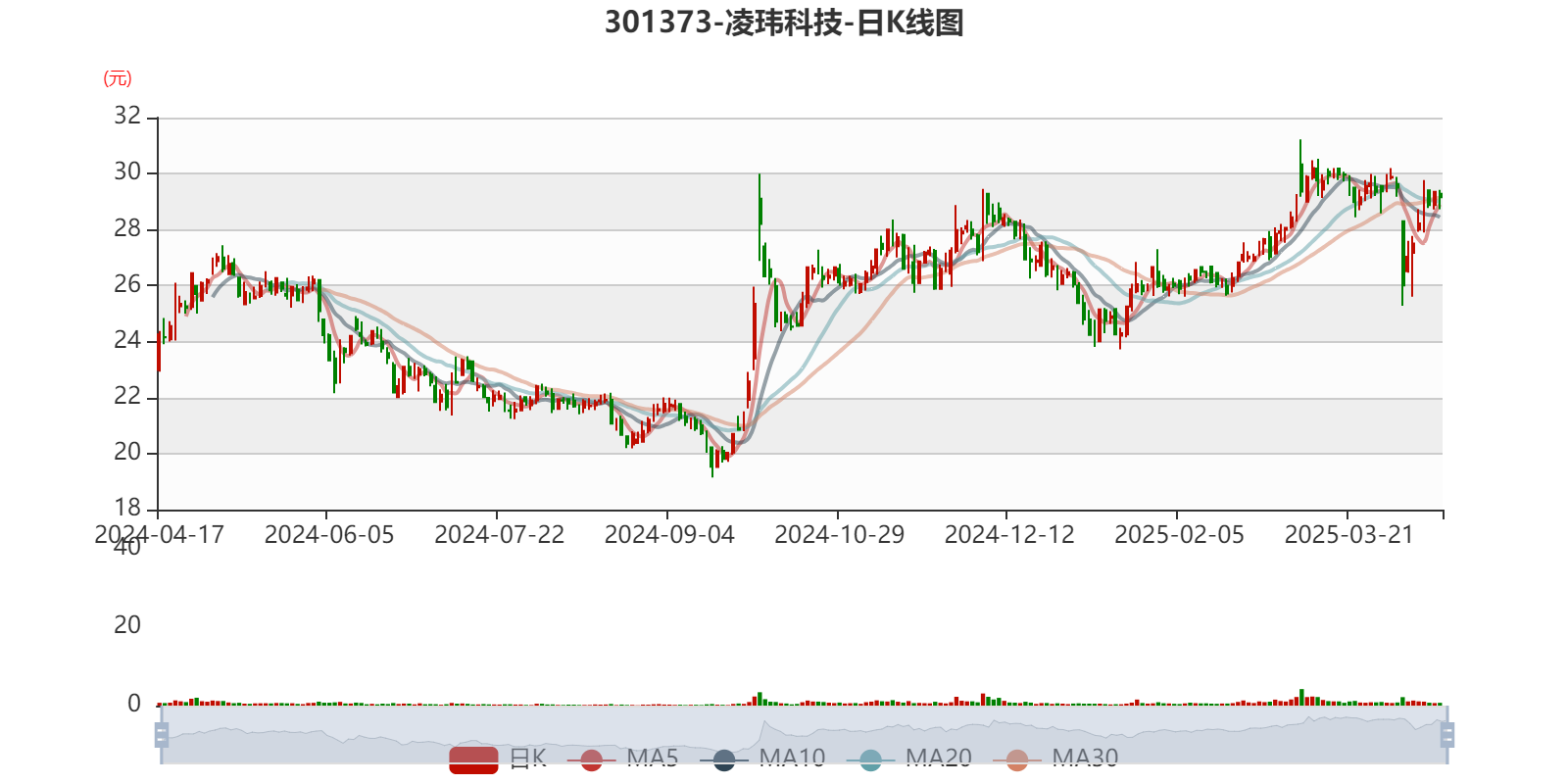Click the price axis value 30
The width and height of the screenshot is (1568, 784).
(x=127, y=172)
